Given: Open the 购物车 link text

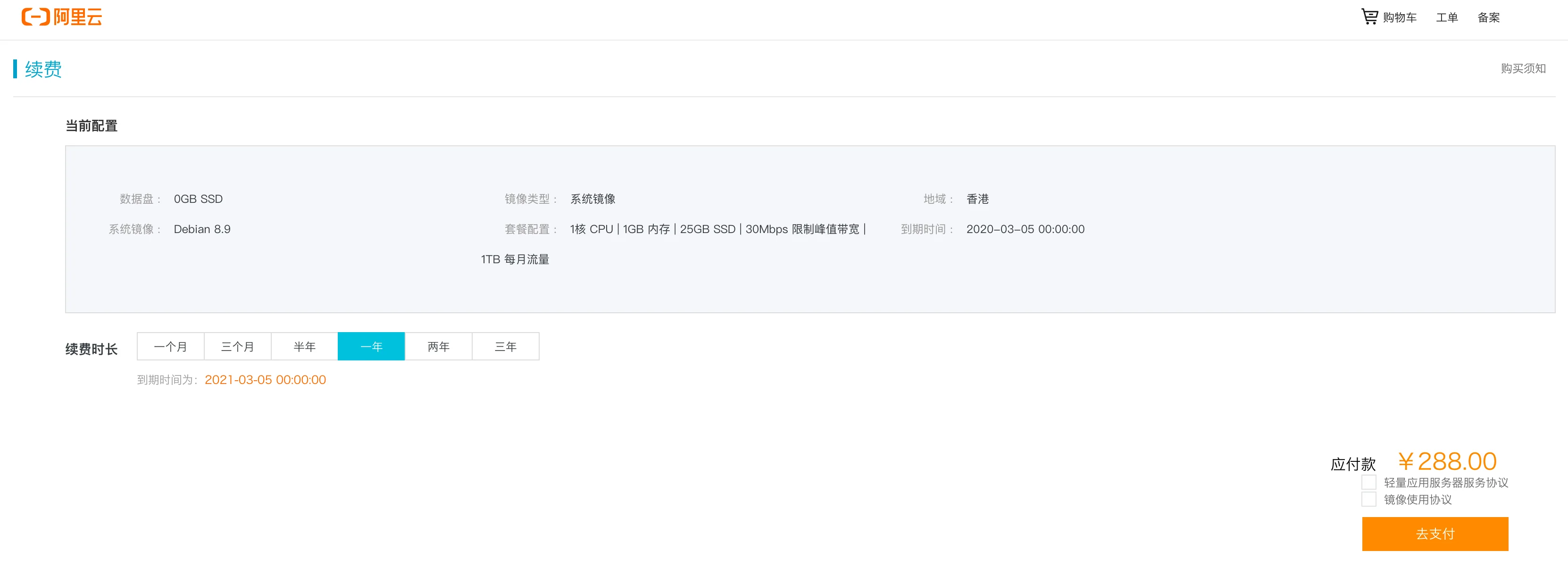Looking at the screenshot, I should [x=1400, y=17].
